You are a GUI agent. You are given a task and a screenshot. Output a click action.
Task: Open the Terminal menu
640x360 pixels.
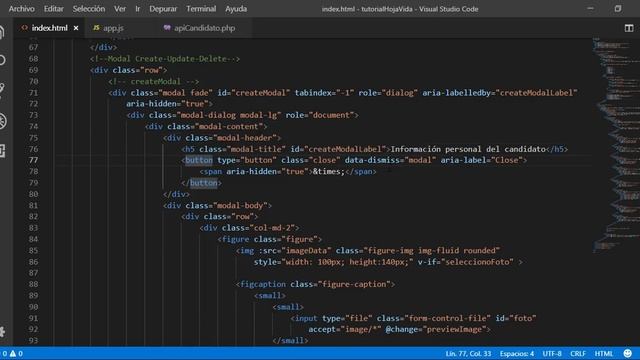tap(201, 9)
